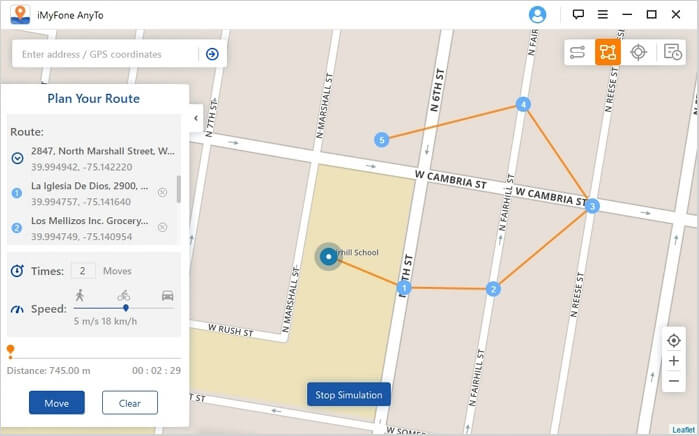Click the Move button
The image size is (699, 436).
pyautogui.click(x=57, y=402)
